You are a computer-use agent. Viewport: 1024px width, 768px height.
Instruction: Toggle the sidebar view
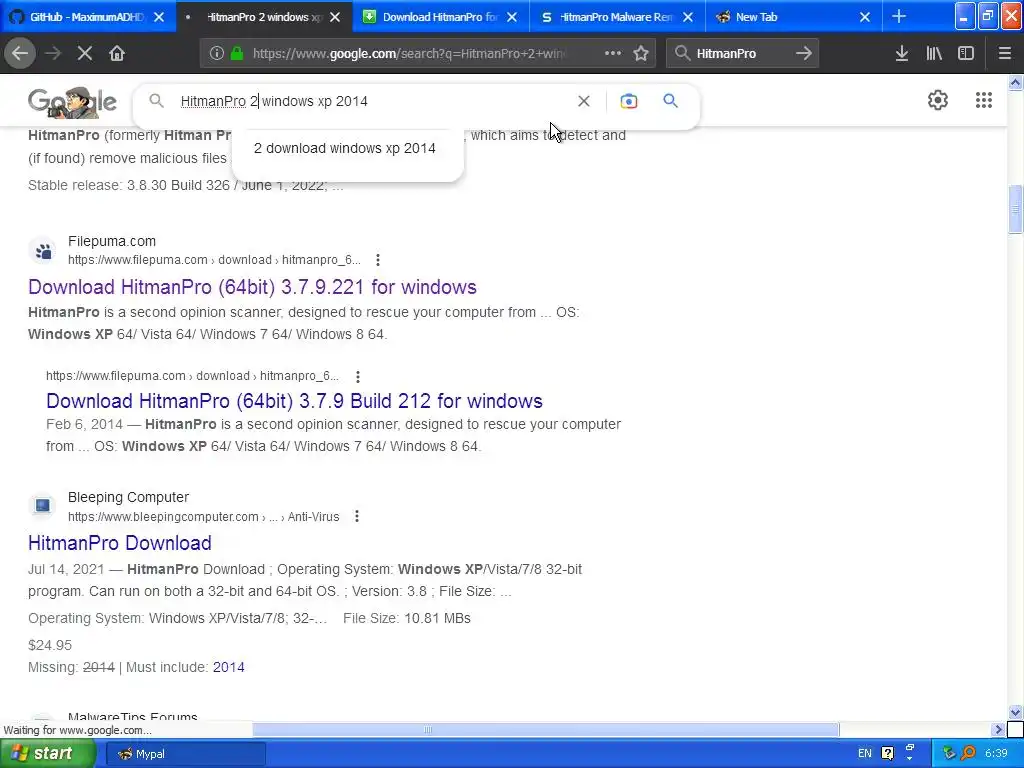pos(966,54)
